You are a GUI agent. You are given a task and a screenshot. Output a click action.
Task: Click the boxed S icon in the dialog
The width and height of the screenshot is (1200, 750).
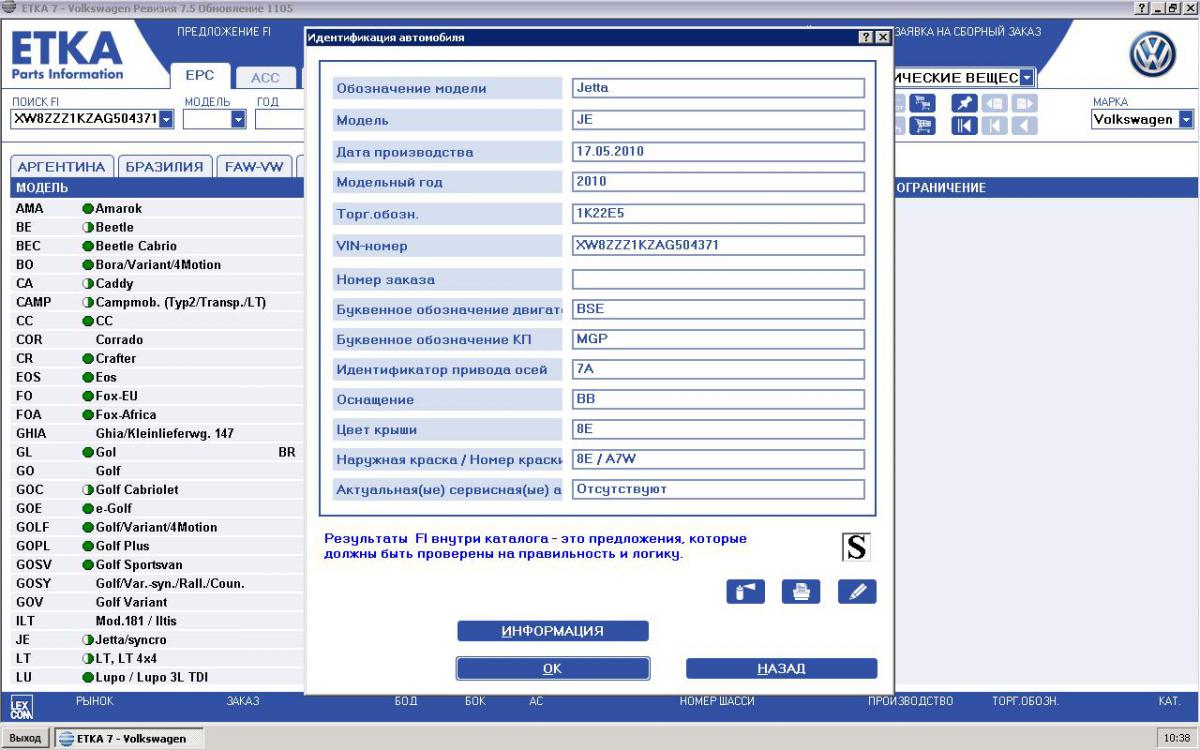(x=855, y=546)
